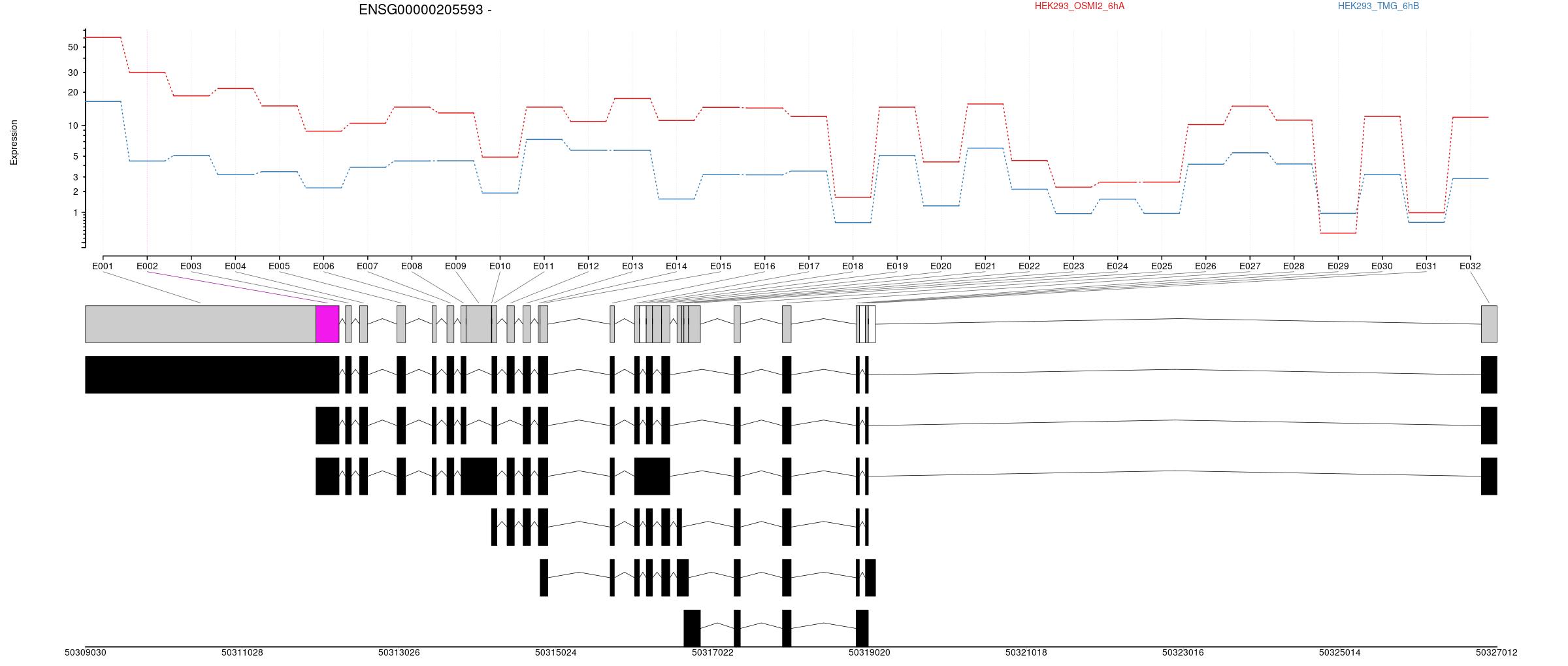Image resolution: width=1568 pixels, height=666 pixels.
Task: Click exon label E016
Action: point(764,266)
